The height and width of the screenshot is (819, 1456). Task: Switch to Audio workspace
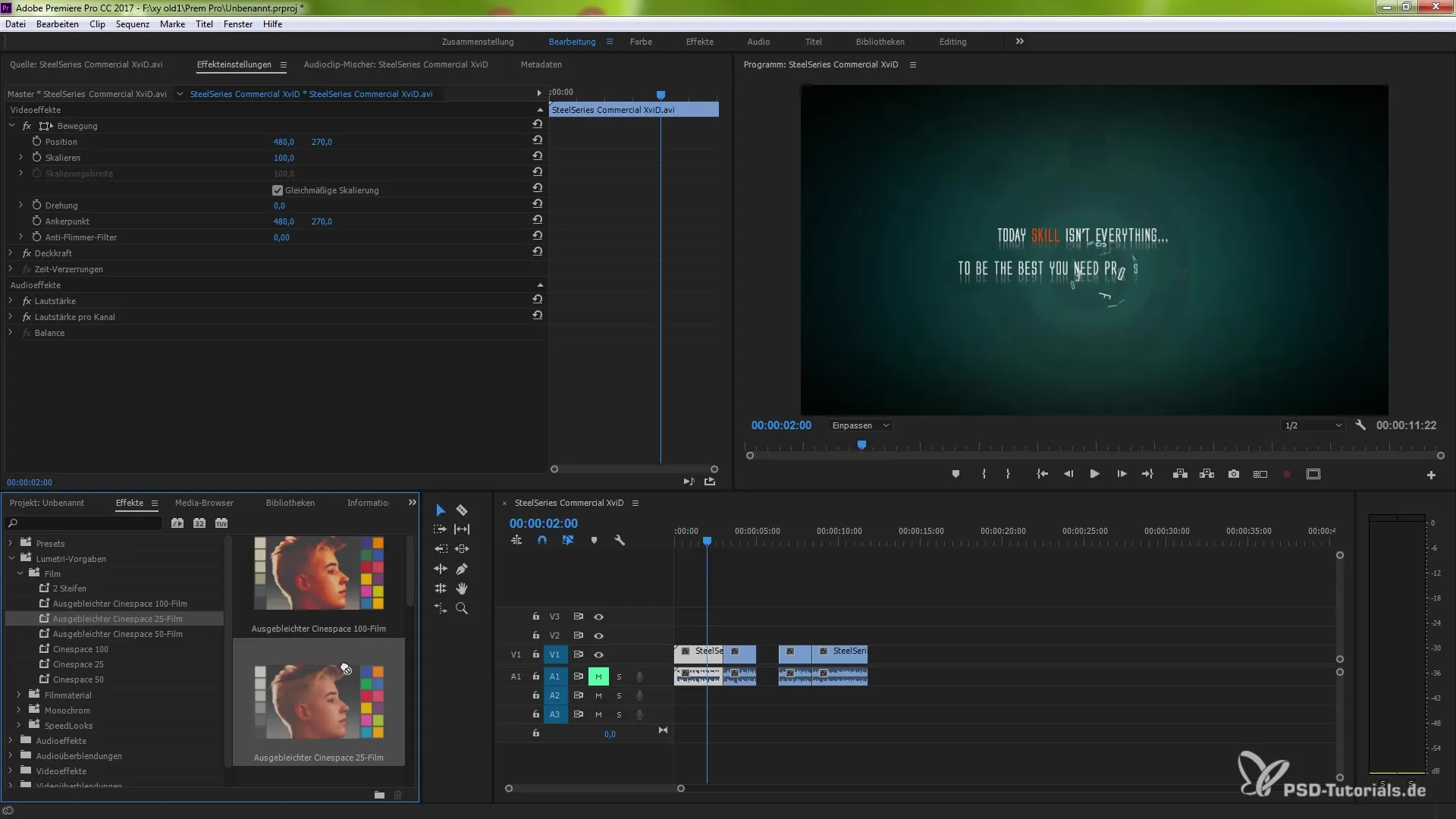tap(758, 42)
